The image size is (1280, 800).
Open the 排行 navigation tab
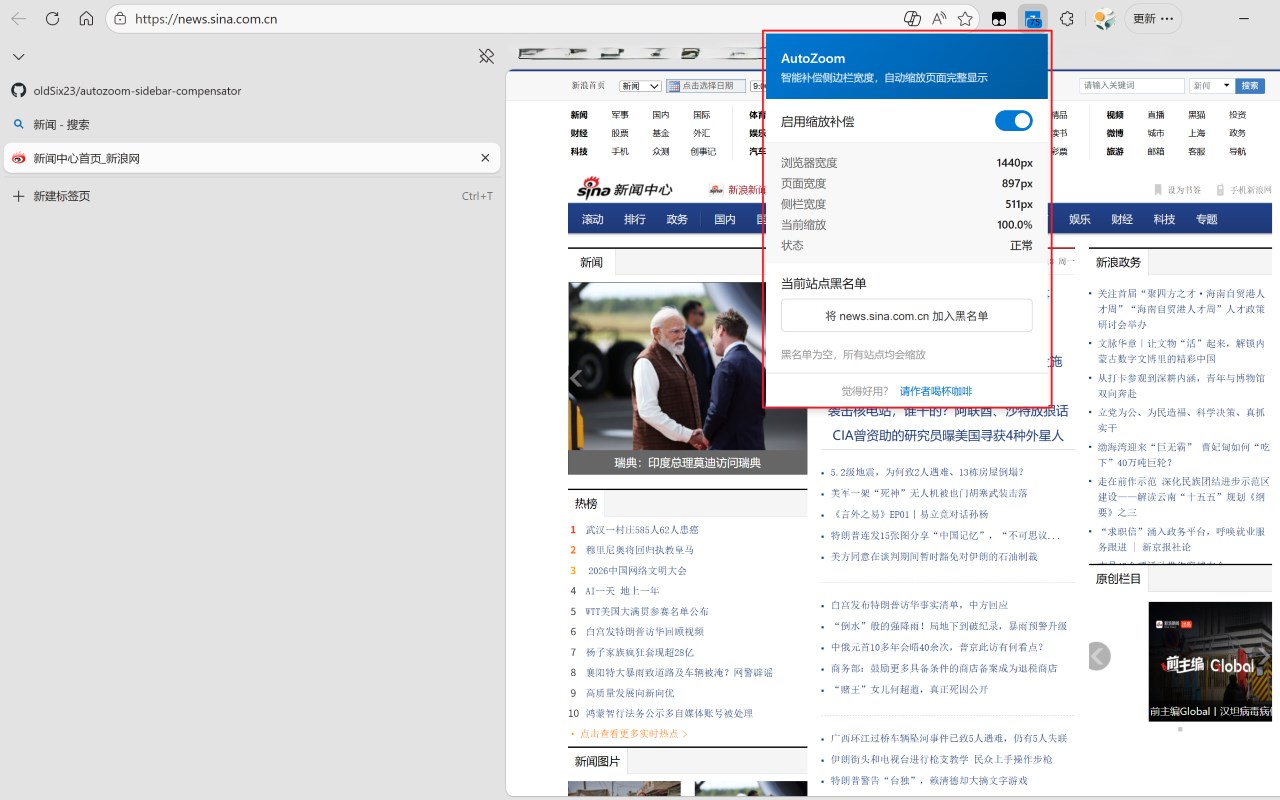click(635, 219)
